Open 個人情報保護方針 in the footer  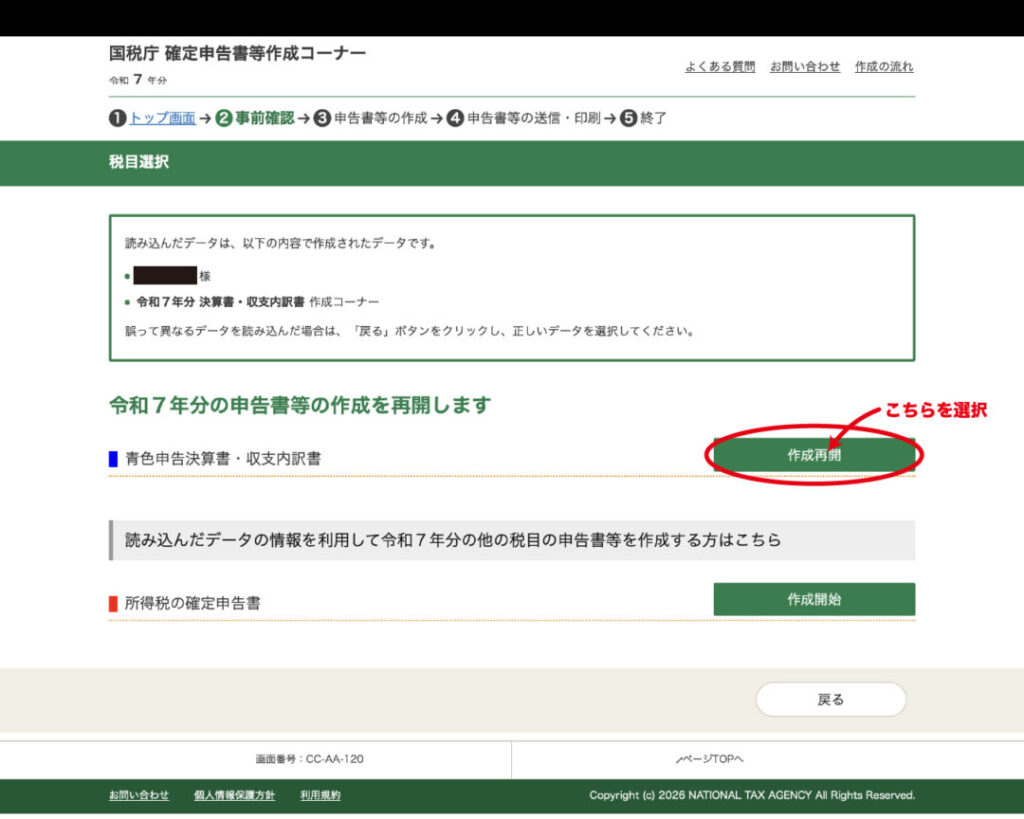(x=234, y=796)
